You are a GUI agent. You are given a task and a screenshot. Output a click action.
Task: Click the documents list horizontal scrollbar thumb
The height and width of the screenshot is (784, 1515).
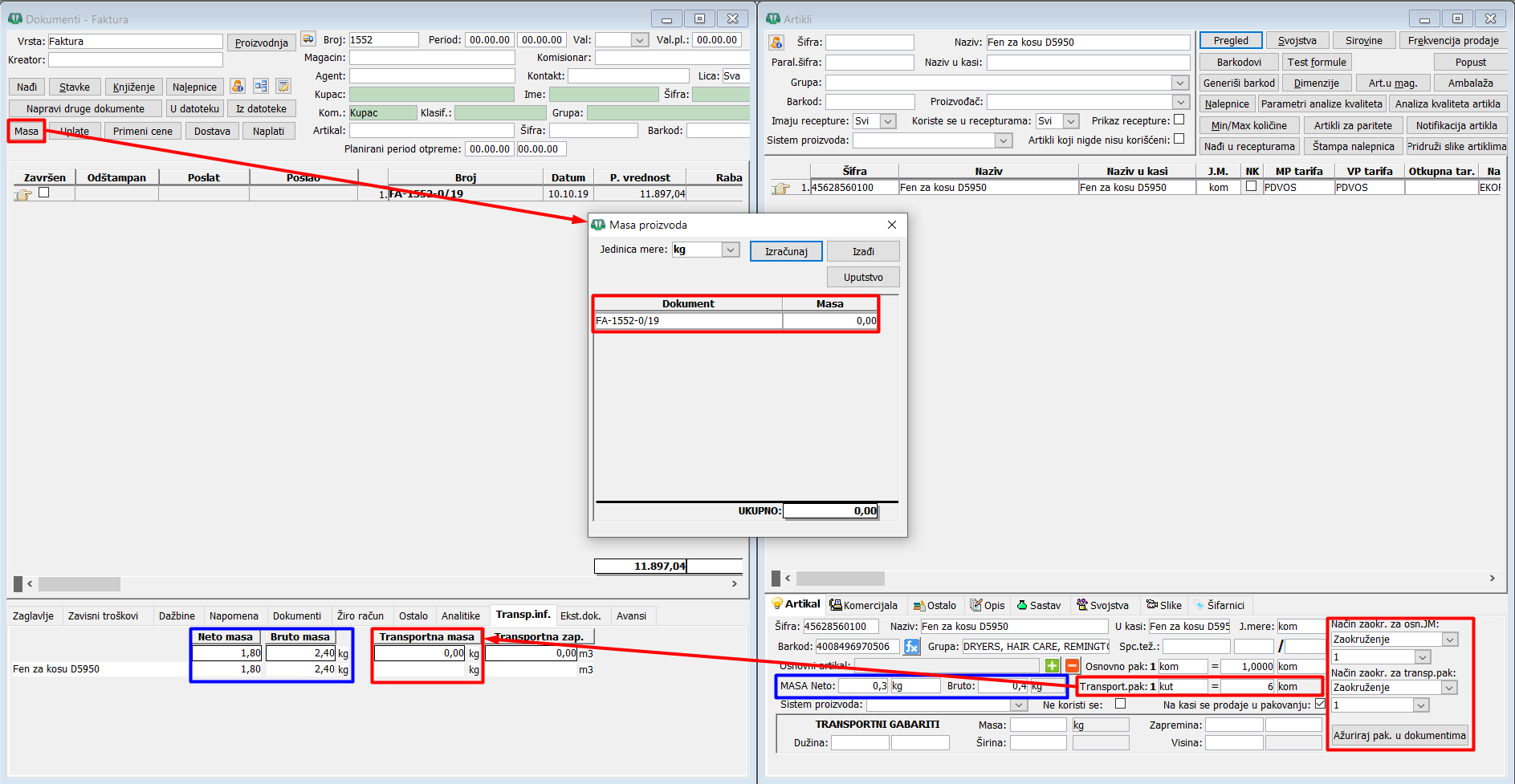[79, 584]
